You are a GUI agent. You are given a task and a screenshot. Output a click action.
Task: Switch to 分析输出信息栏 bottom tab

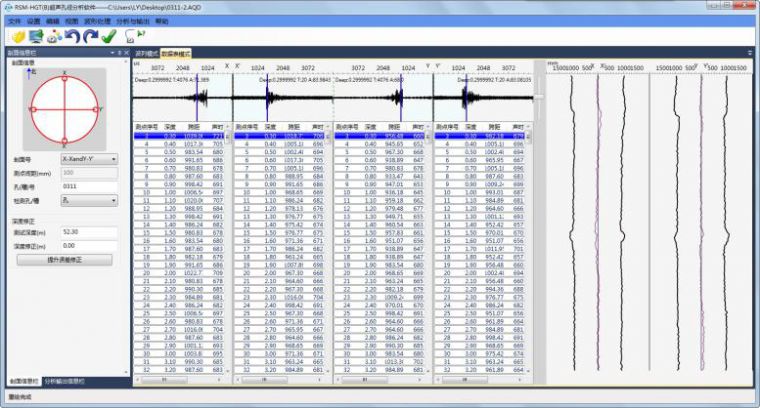[x=64, y=381]
